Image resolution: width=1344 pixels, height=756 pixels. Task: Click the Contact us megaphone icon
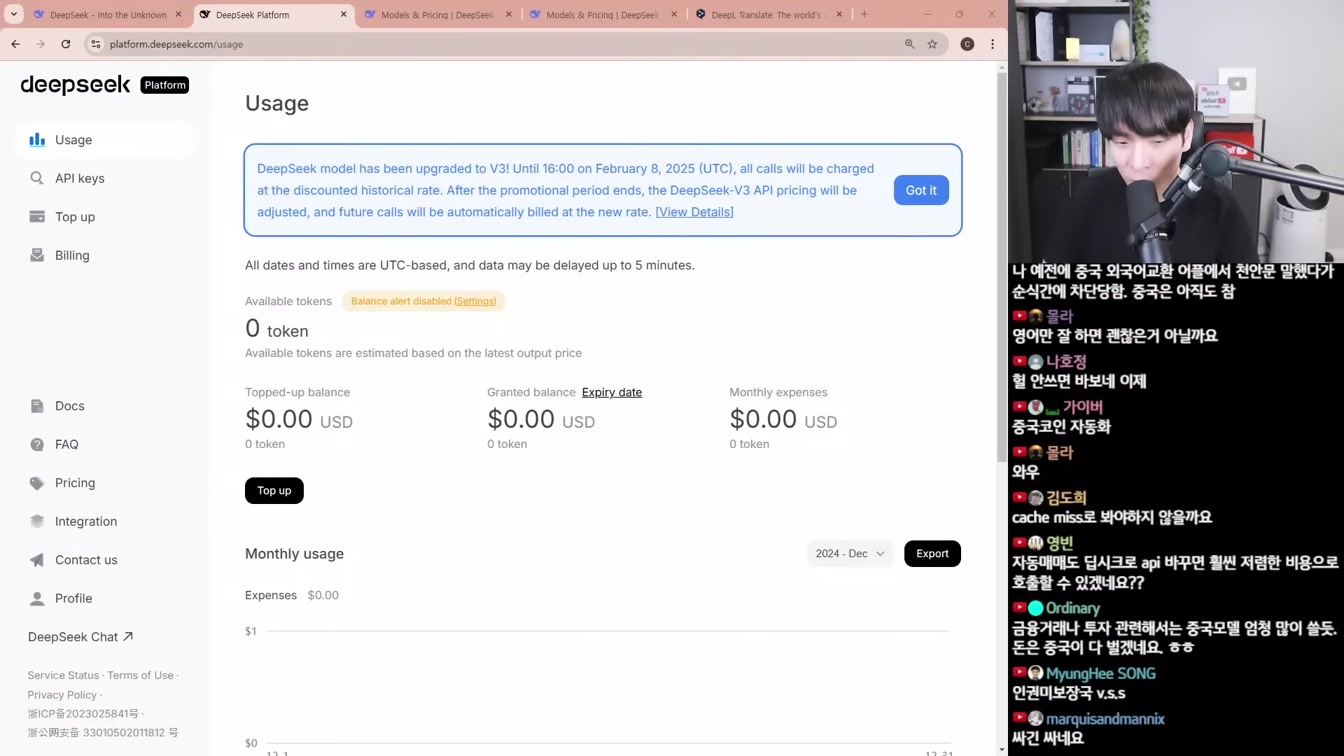click(37, 560)
